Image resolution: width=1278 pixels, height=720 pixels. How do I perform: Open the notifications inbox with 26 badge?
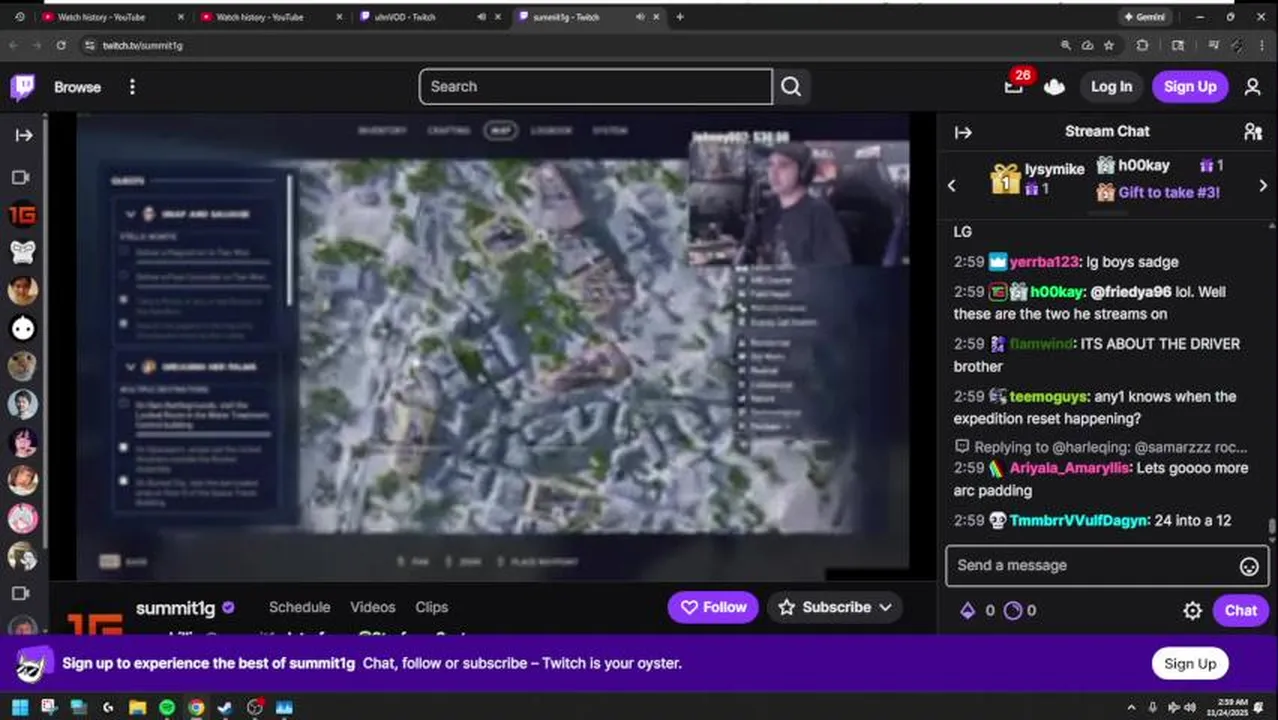point(1014,87)
